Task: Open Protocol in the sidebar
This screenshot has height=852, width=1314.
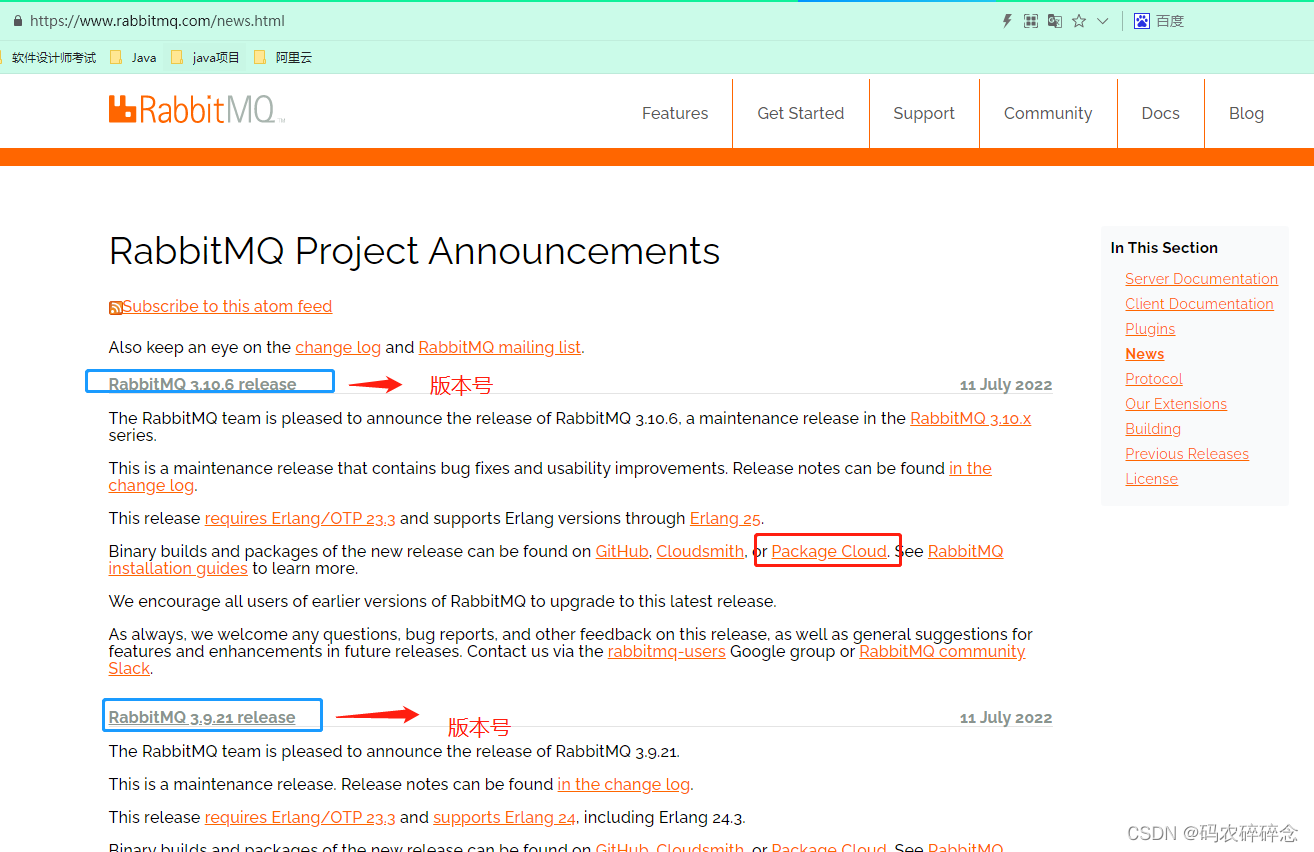Action: (x=1153, y=379)
